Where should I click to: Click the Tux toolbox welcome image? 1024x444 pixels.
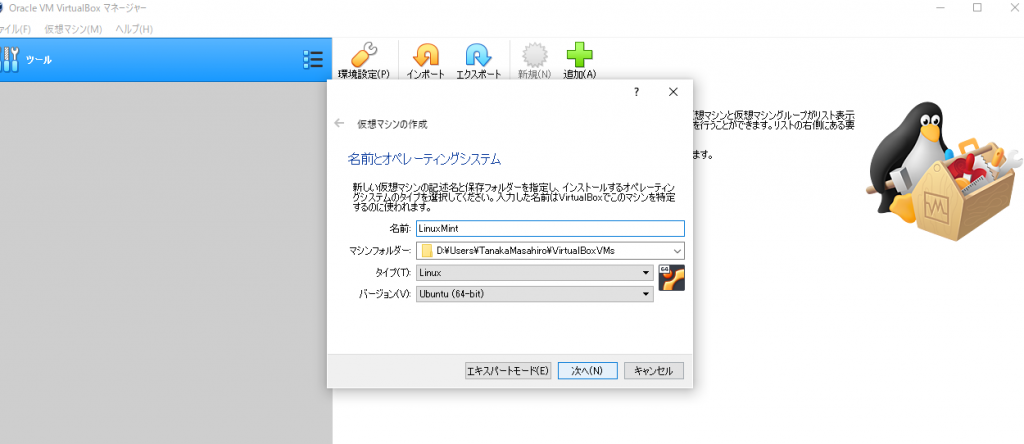point(943,171)
